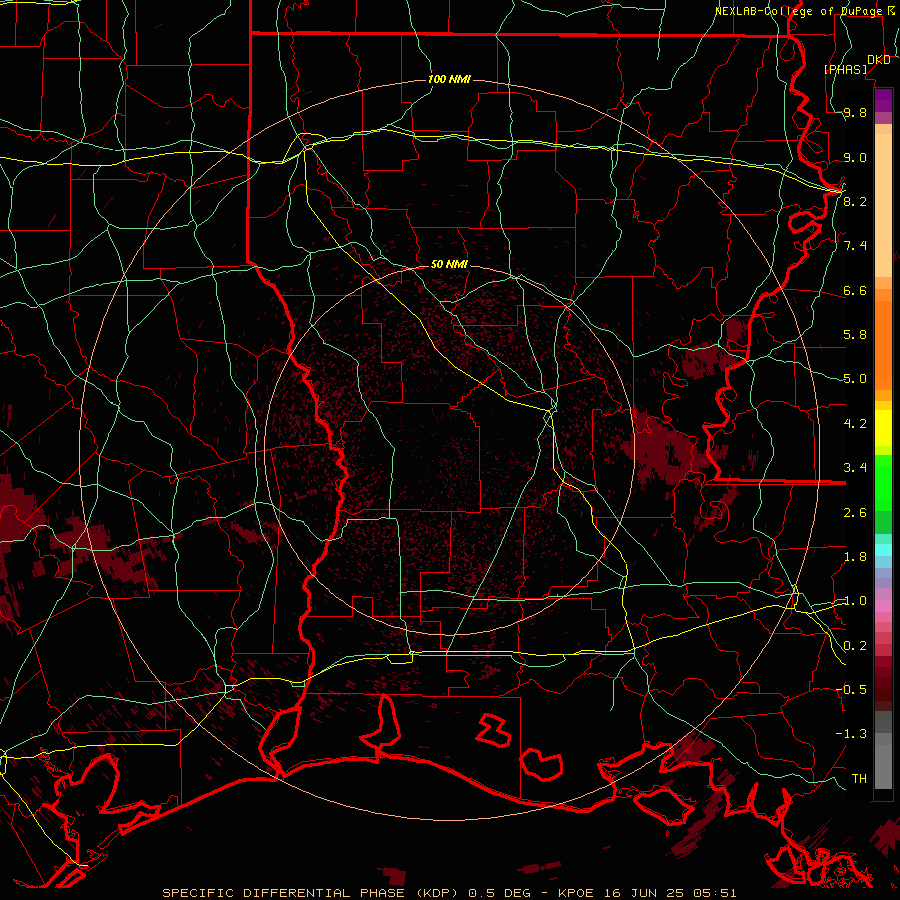
Task: Pick the pink band near 1.0
Action: click(883, 606)
